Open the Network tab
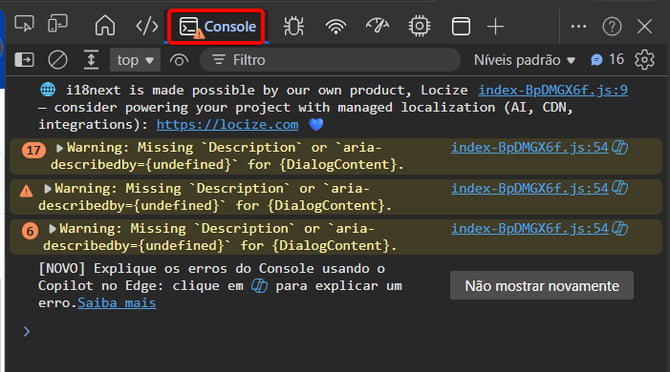 tap(336, 26)
